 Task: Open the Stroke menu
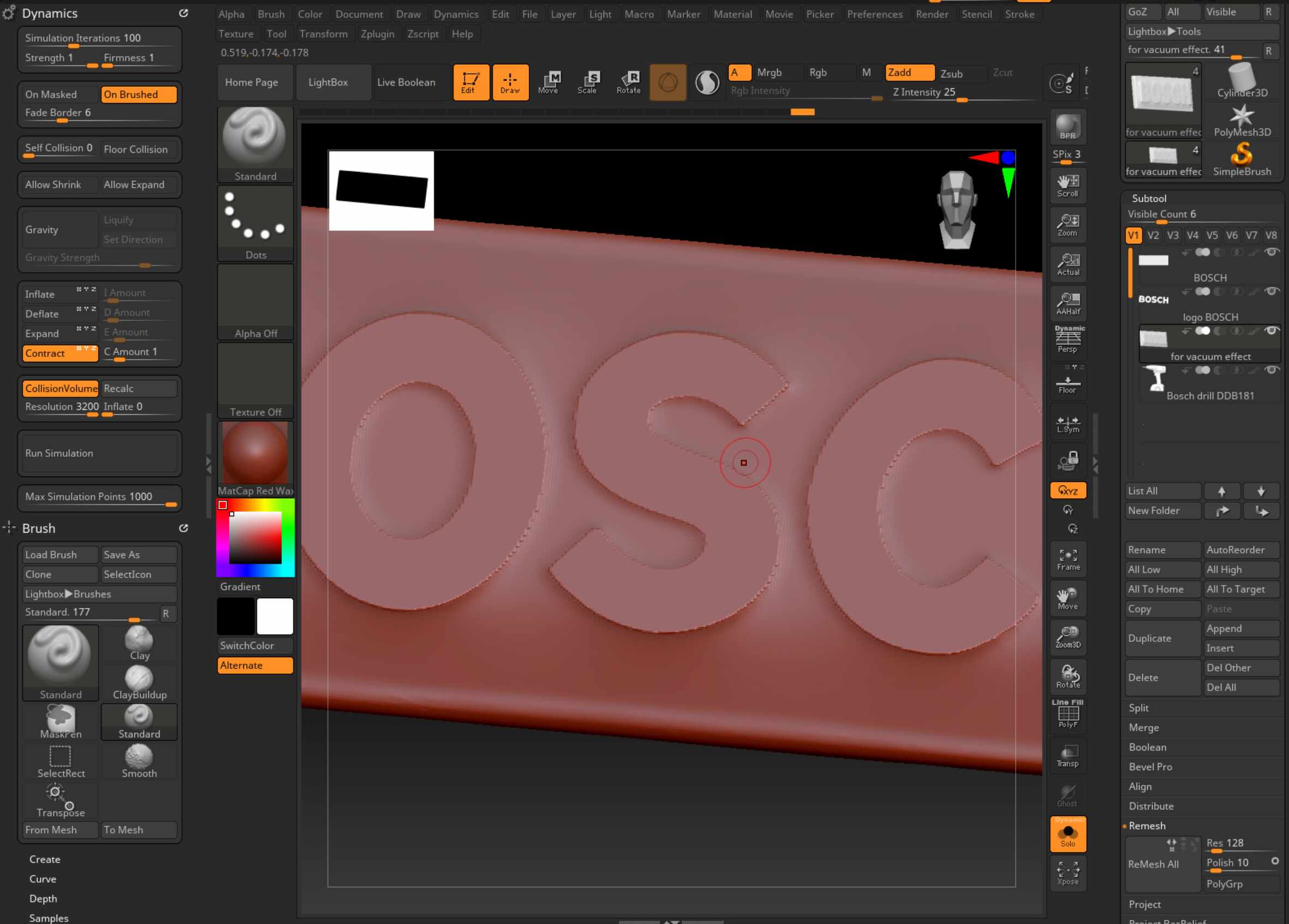pos(1019,14)
